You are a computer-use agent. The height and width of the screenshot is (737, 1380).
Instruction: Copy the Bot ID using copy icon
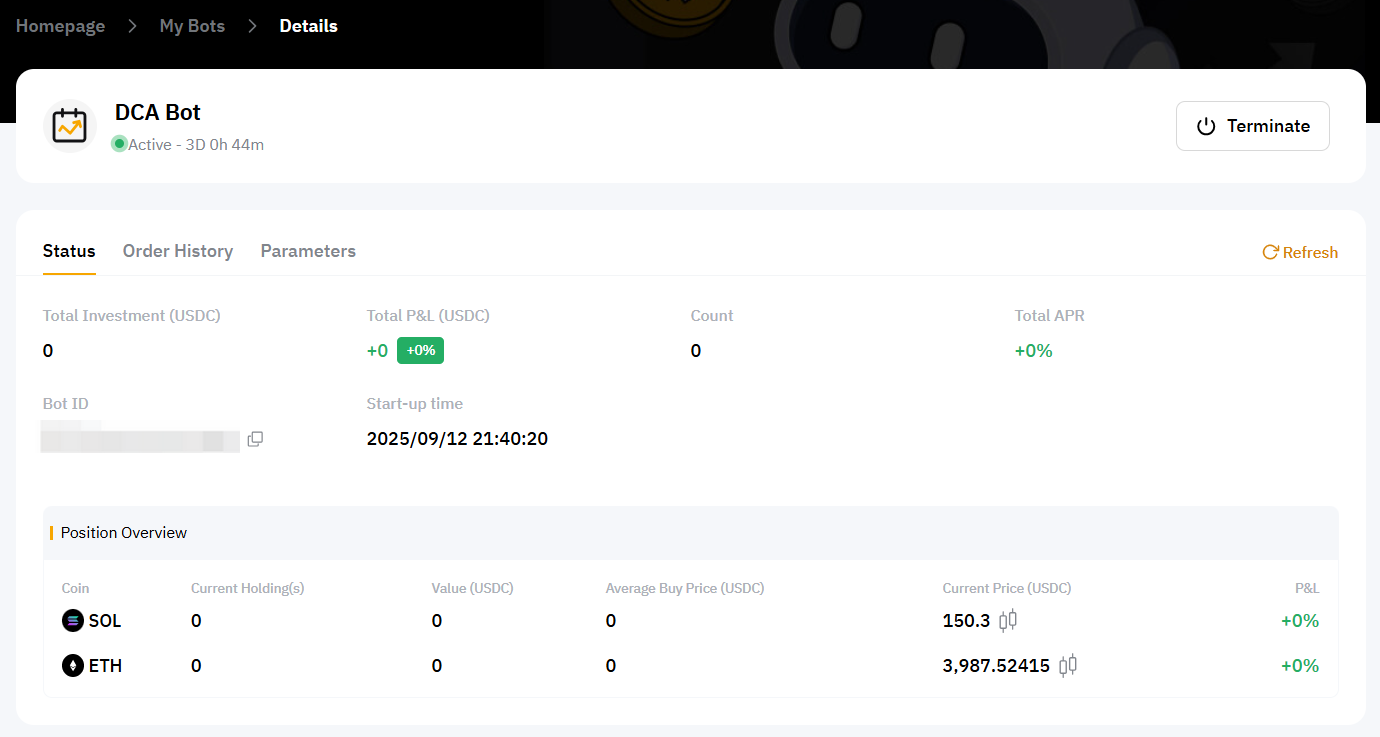[255, 439]
